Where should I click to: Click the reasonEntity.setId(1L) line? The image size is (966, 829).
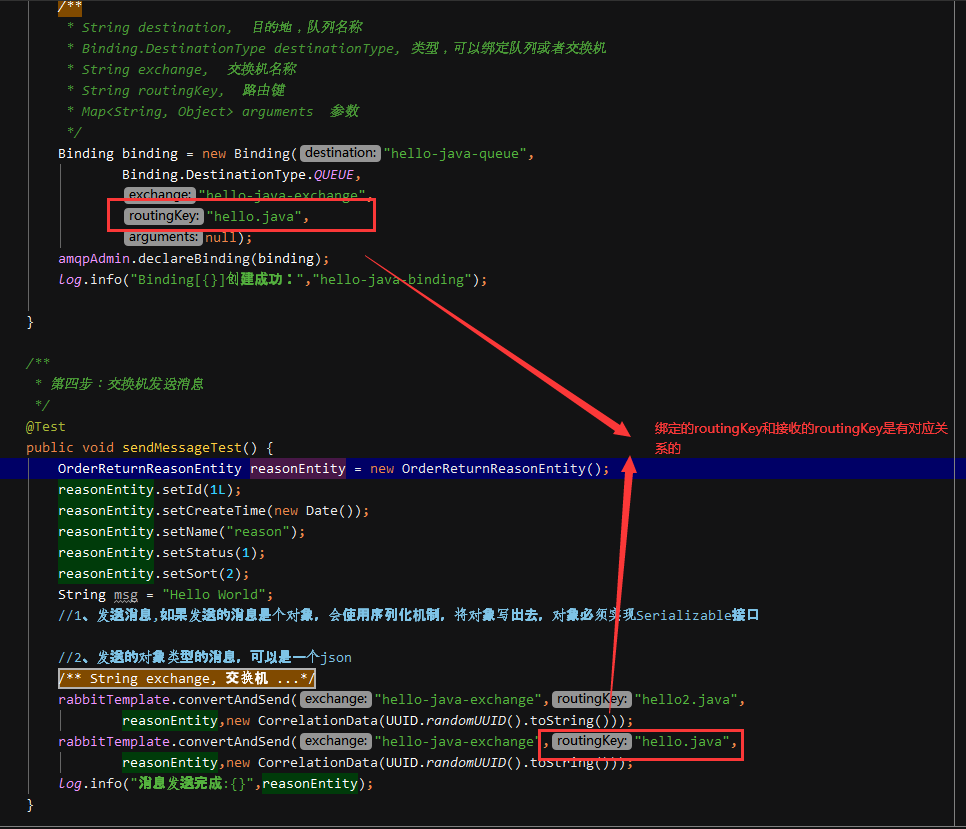(150, 490)
